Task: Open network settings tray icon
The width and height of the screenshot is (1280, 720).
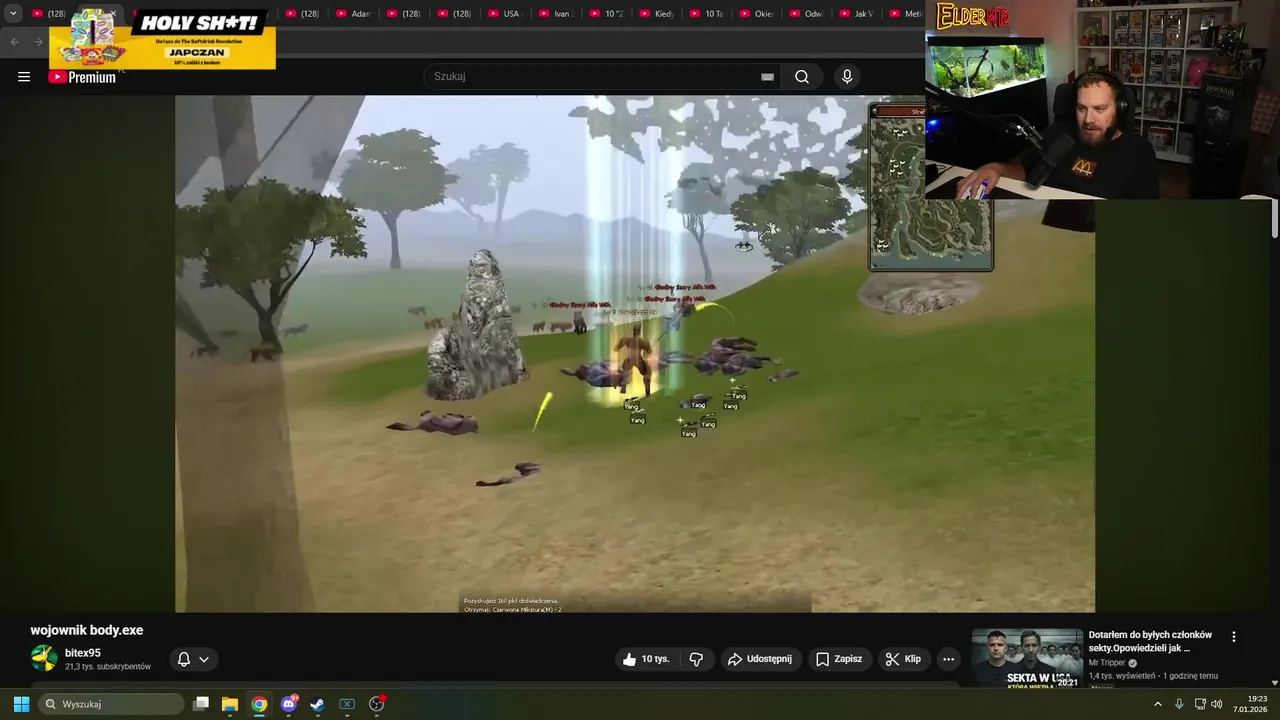Action: [x=1200, y=704]
